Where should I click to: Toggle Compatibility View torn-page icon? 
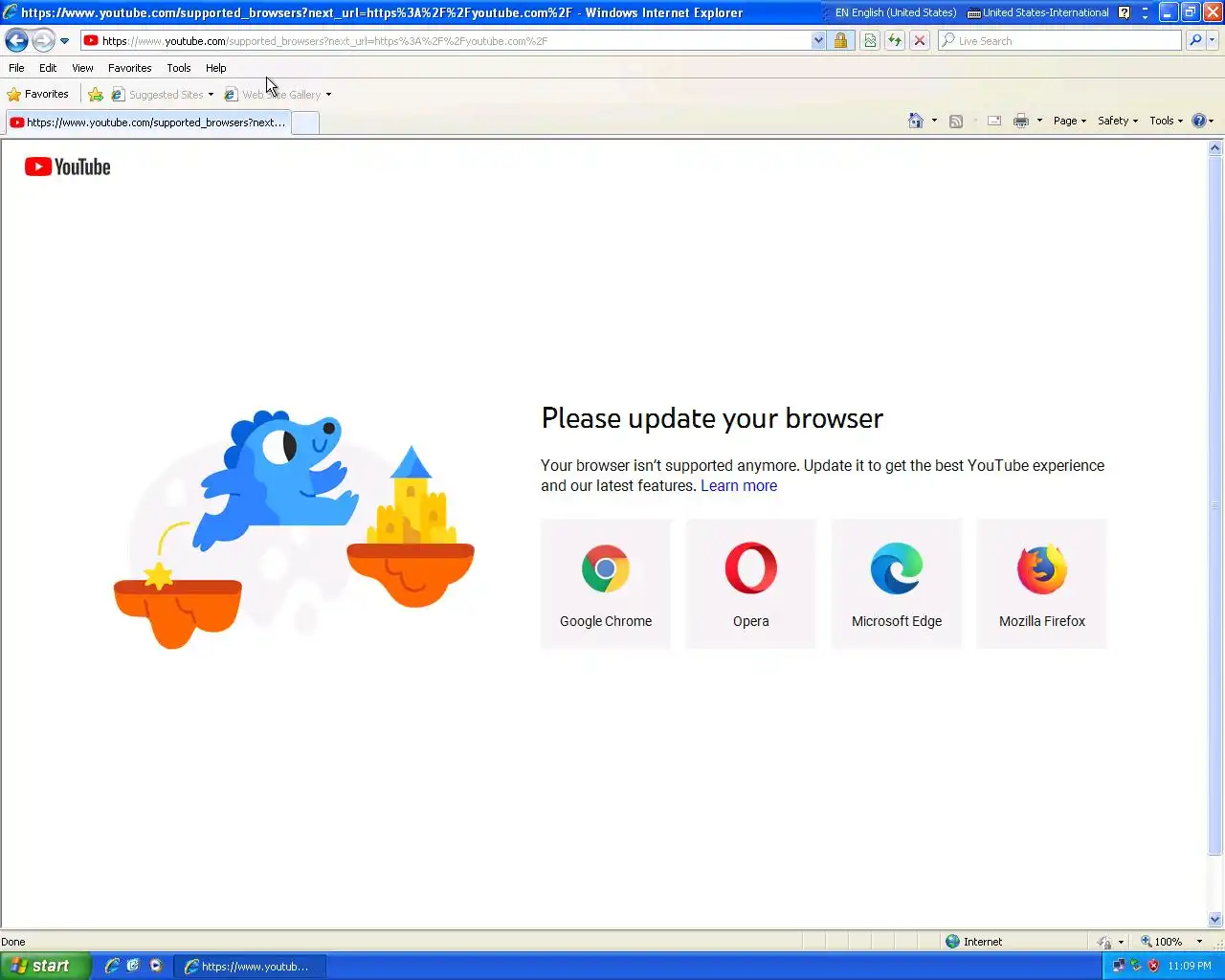pyautogui.click(x=870, y=41)
